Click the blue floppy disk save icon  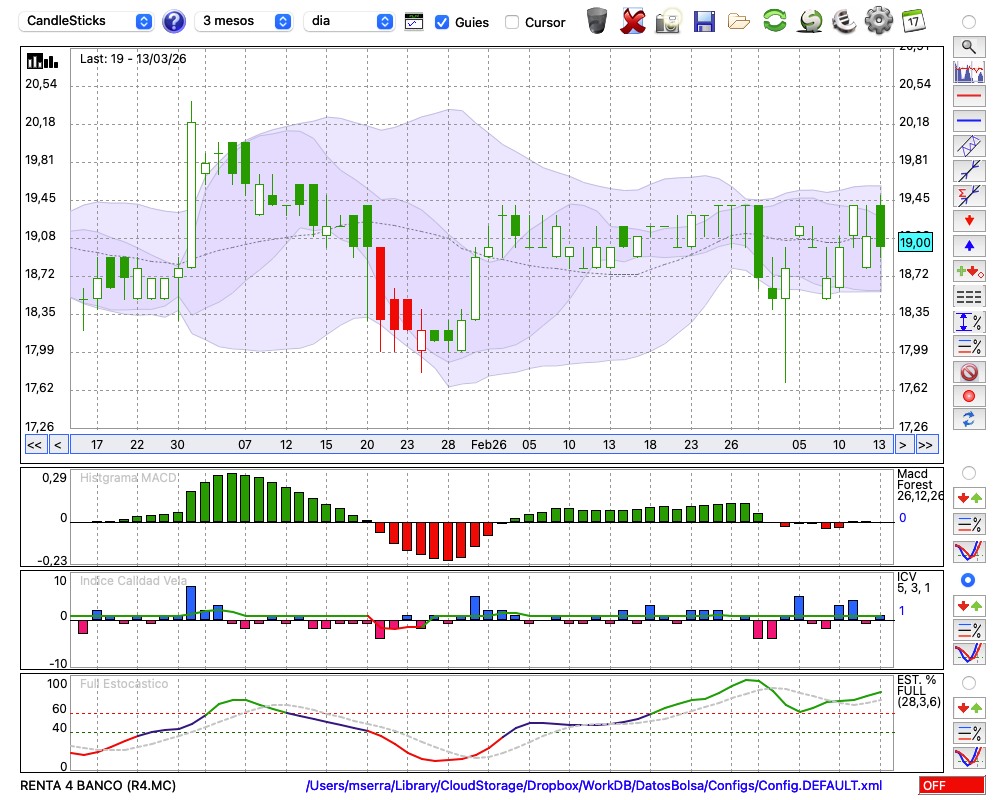pos(704,21)
